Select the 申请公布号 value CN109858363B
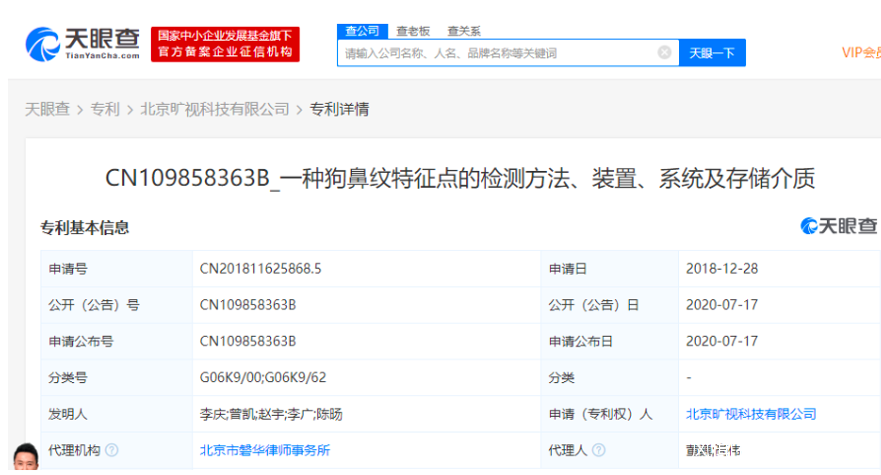 click(247, 341)
